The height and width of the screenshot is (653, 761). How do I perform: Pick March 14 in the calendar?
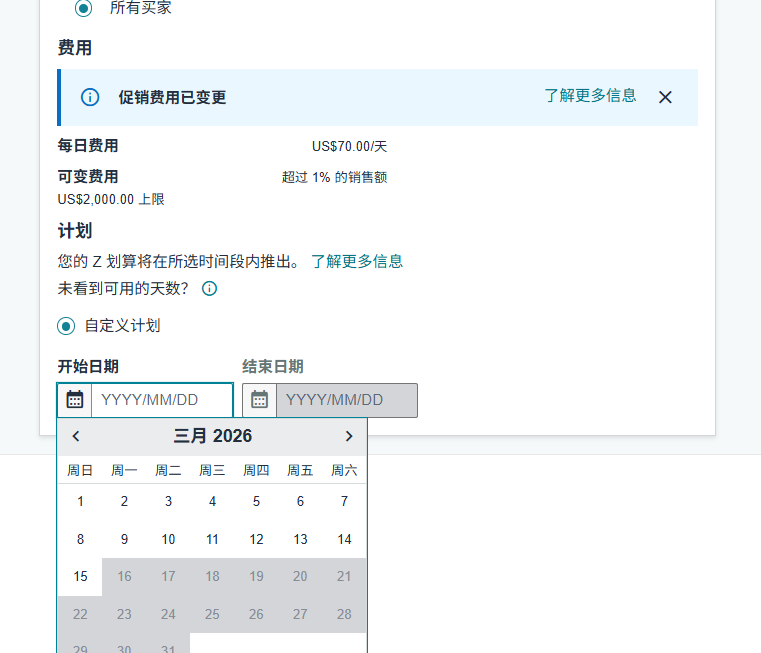(344, 539)
